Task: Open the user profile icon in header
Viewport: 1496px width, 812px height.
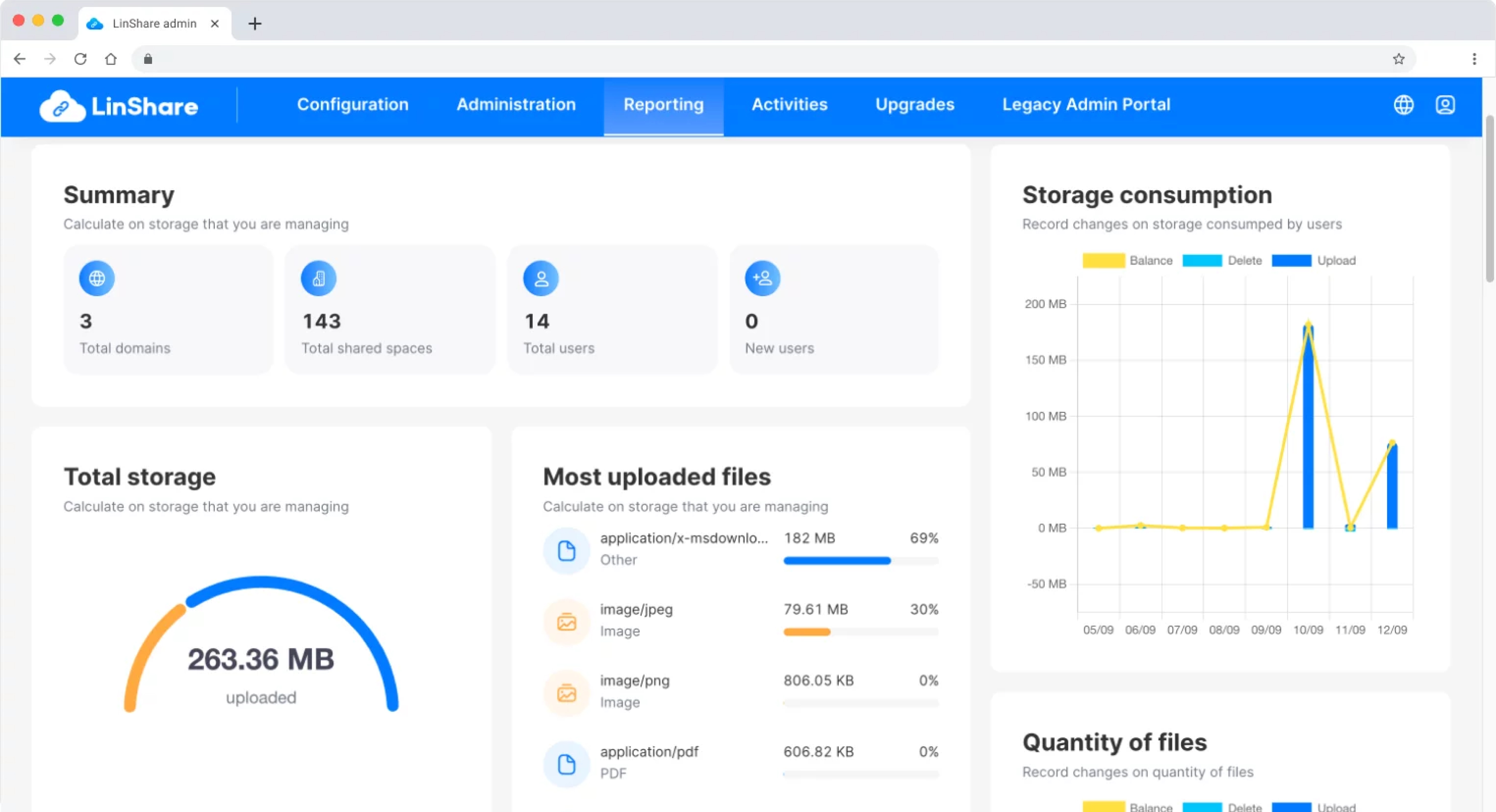Action: [1445, 105]
